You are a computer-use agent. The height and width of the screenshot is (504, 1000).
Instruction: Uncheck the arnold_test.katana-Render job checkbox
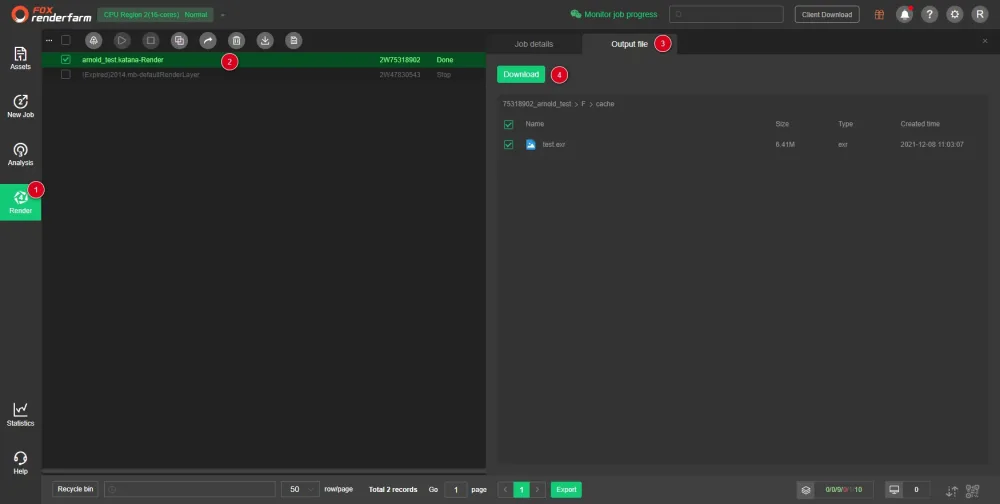coord(66,59)
